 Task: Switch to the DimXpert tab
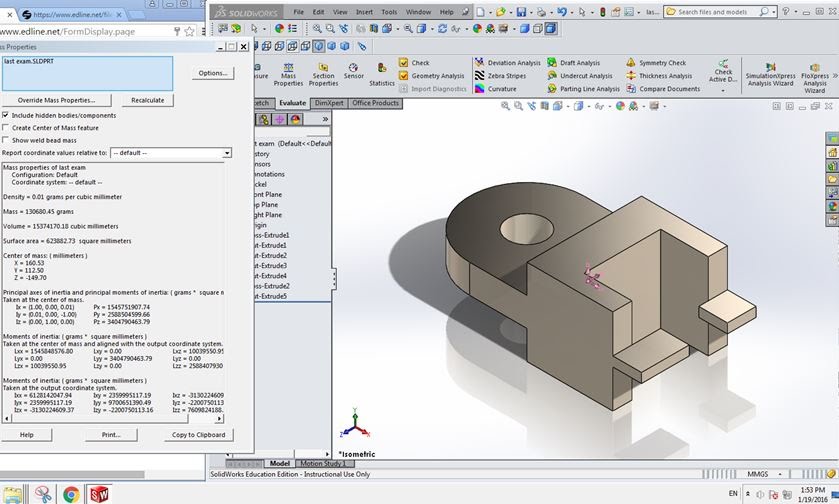[329, 103]
